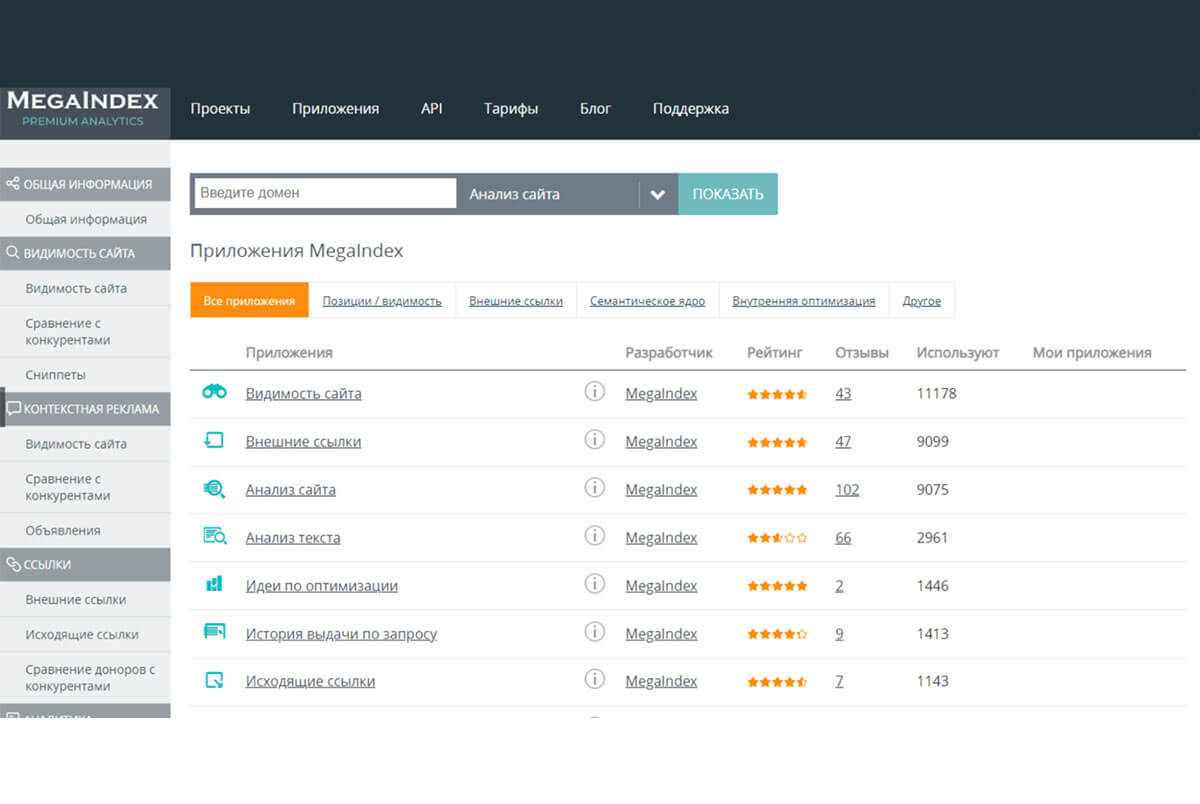Select the Анализ текста search-document icon
Image resolution: width=1200 pixels, height=804 pixels.
click(x=214, y=536)
